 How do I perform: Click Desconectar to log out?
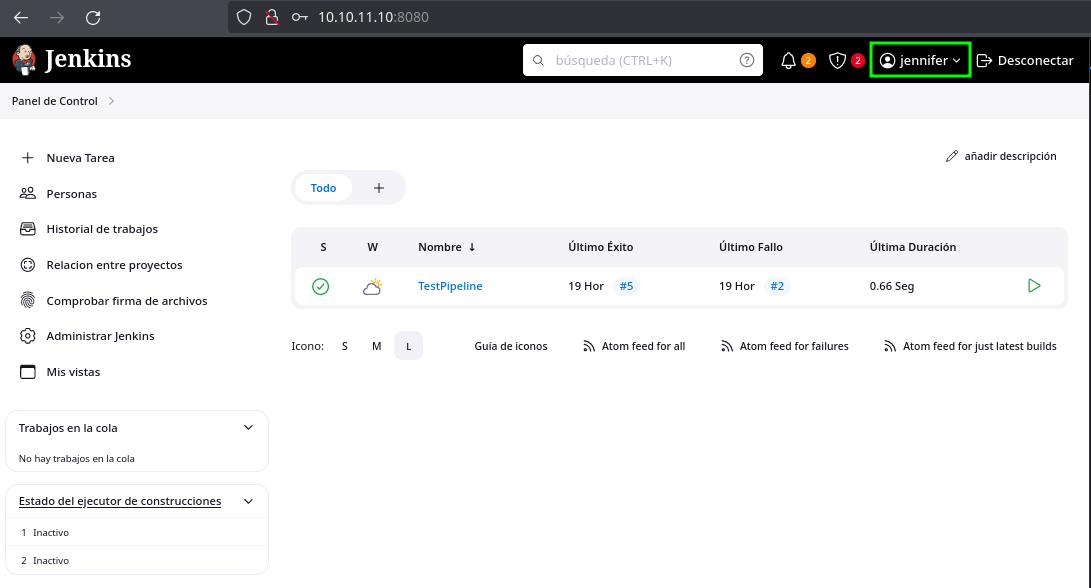(x=1025, y=61)
